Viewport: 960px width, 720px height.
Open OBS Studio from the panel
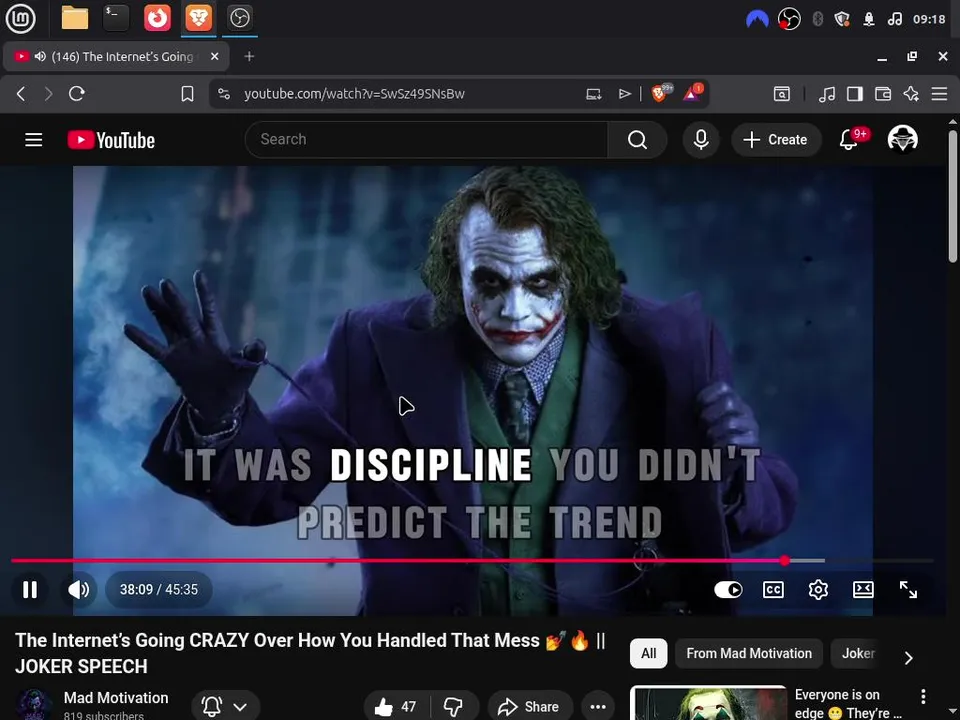(239, 18)
